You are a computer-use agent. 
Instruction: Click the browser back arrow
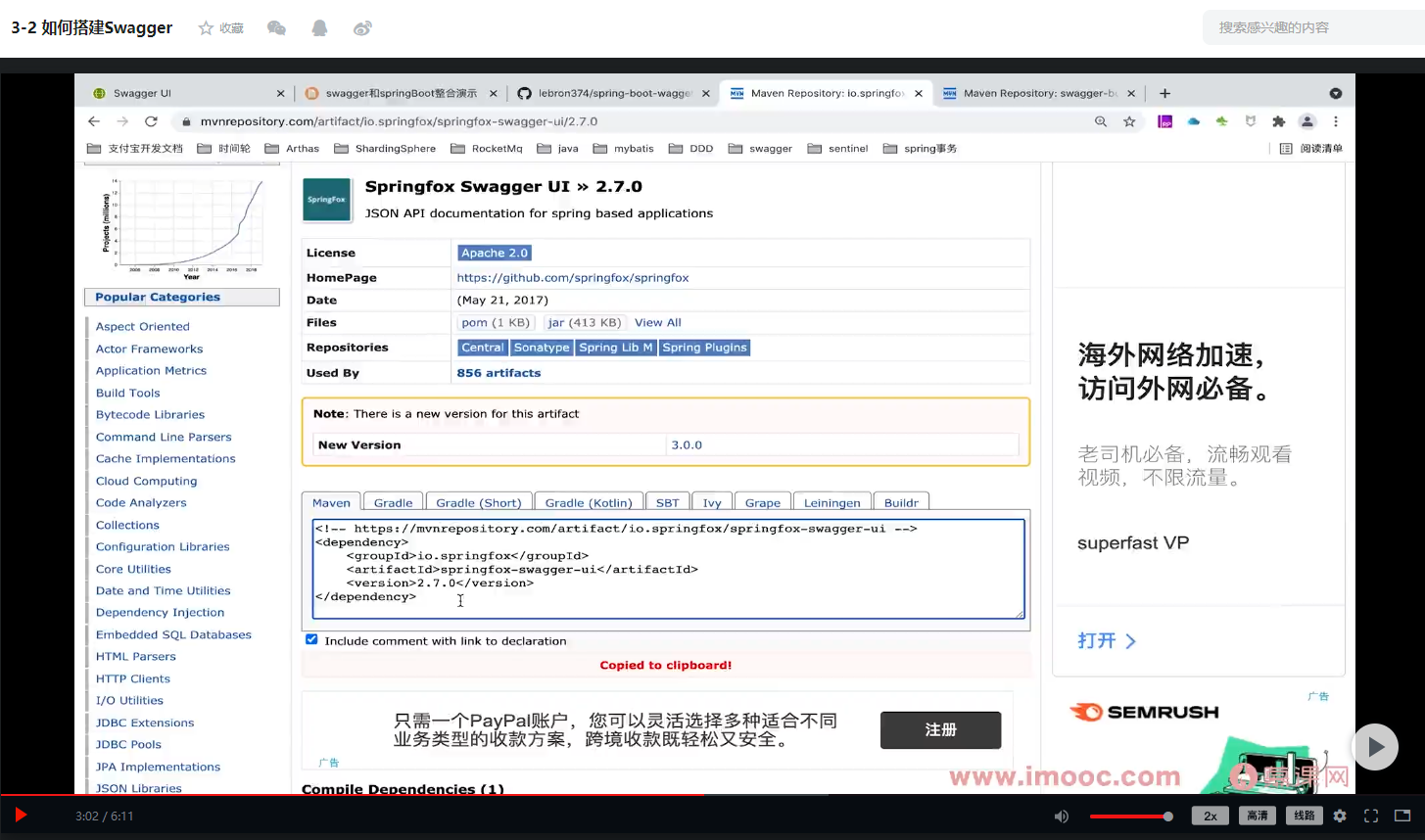coord(94,121)
